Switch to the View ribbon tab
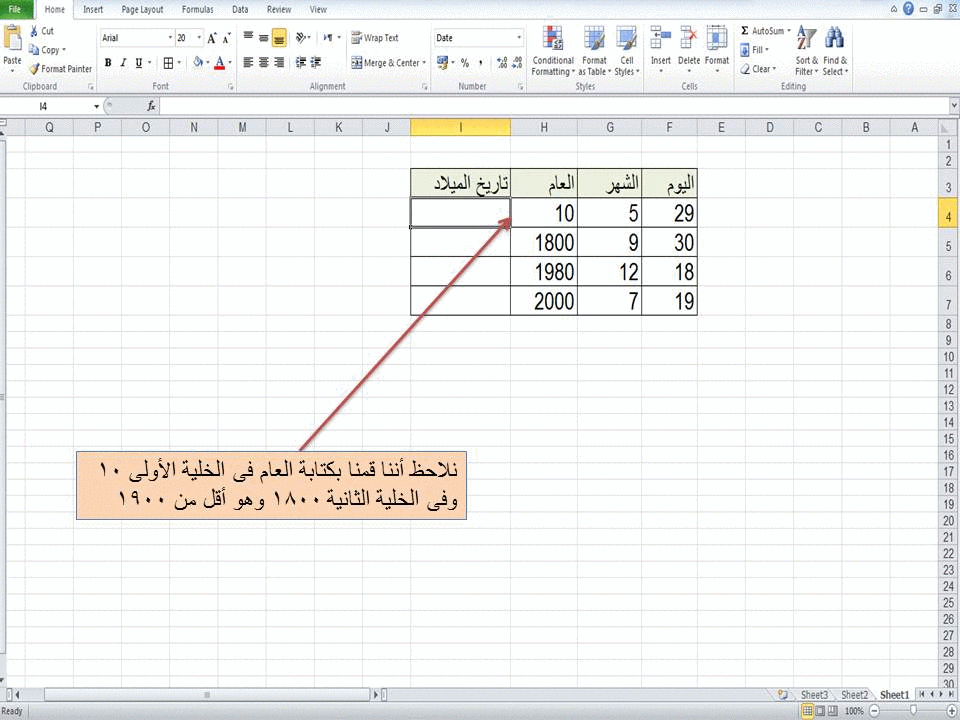The width and height of the screenshot is (960, 720). pyautogui.click(x=318, y=9)
